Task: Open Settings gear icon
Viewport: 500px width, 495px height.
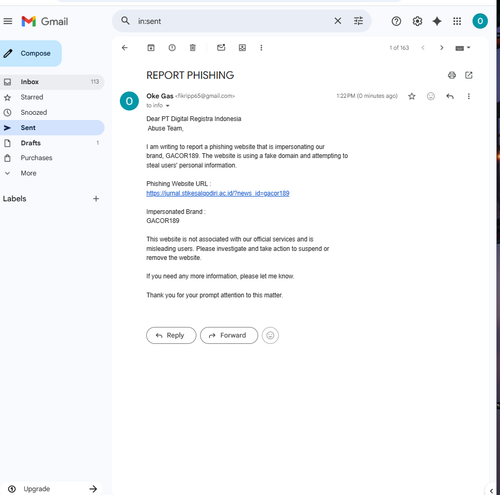Action: click(x=417, y=21)
